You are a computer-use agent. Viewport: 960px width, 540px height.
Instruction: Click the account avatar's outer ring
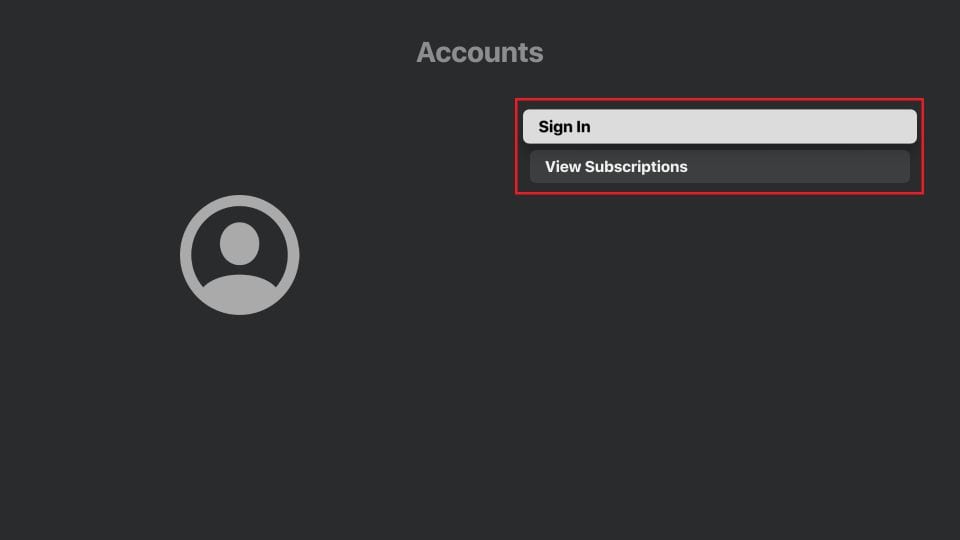[186, 255]
